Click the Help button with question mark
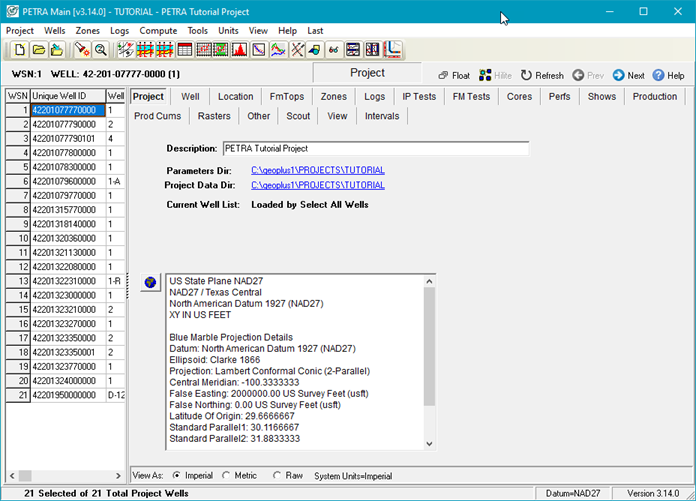The height and width of the screenshot is (501, 696). point(668,75)
